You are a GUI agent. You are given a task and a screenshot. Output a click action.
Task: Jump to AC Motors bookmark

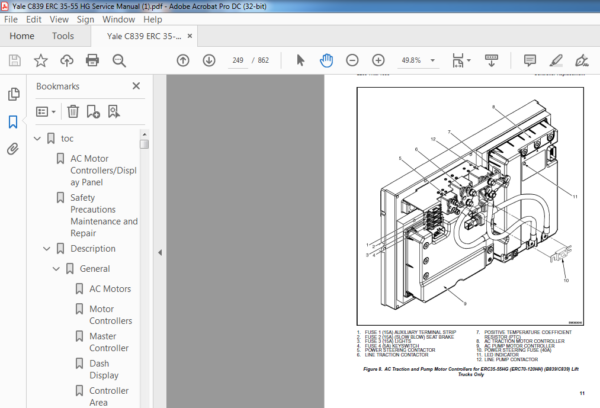110,289
